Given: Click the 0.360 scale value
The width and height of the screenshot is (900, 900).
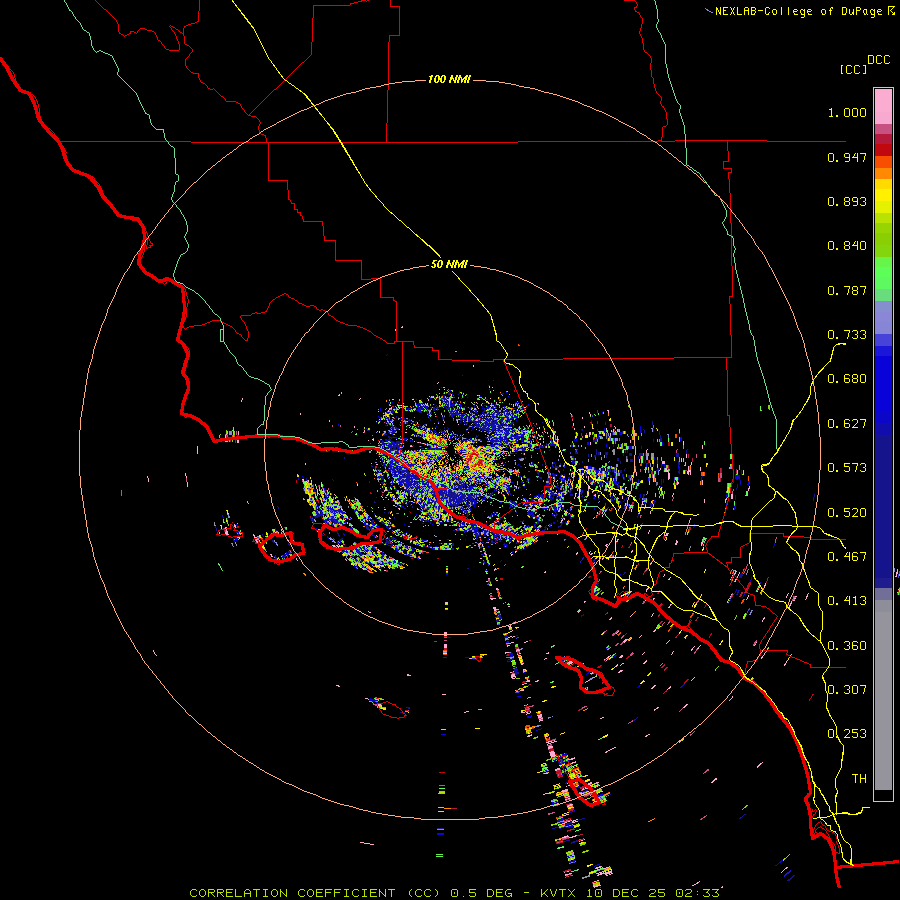Looking at the screenshot, I should tap(847, 646).
